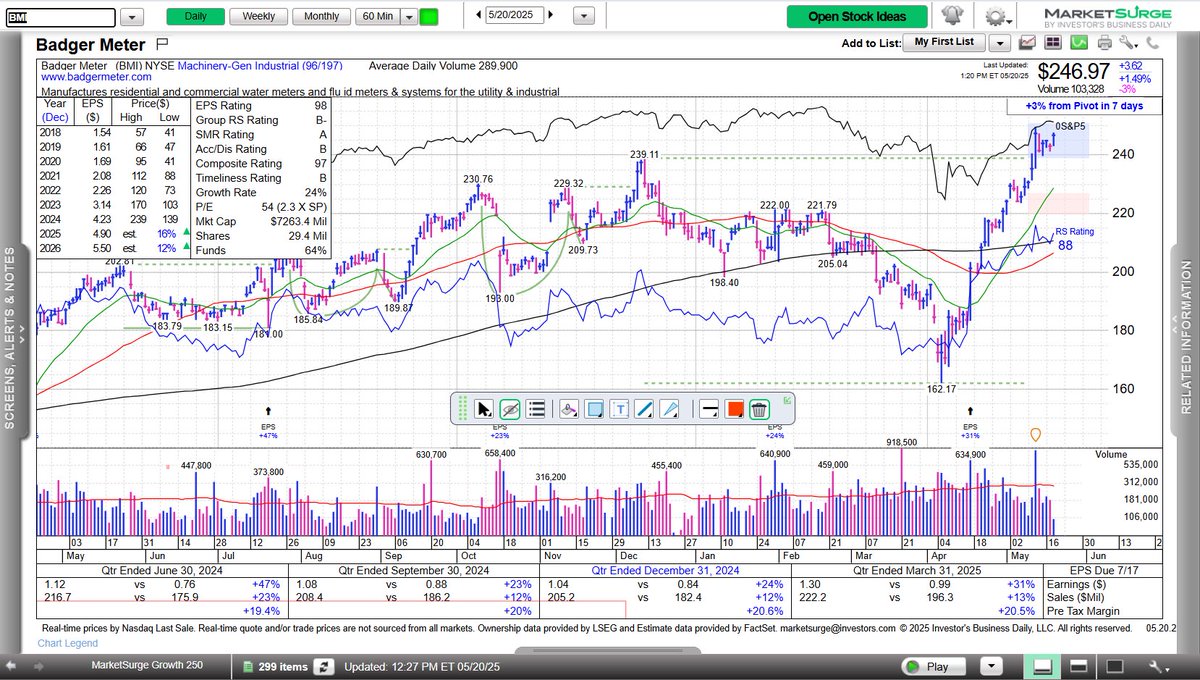Viewport: 1200px width, 680px height.
Task: Delete drawings with the trash can icon
Action: pos(759,408)
